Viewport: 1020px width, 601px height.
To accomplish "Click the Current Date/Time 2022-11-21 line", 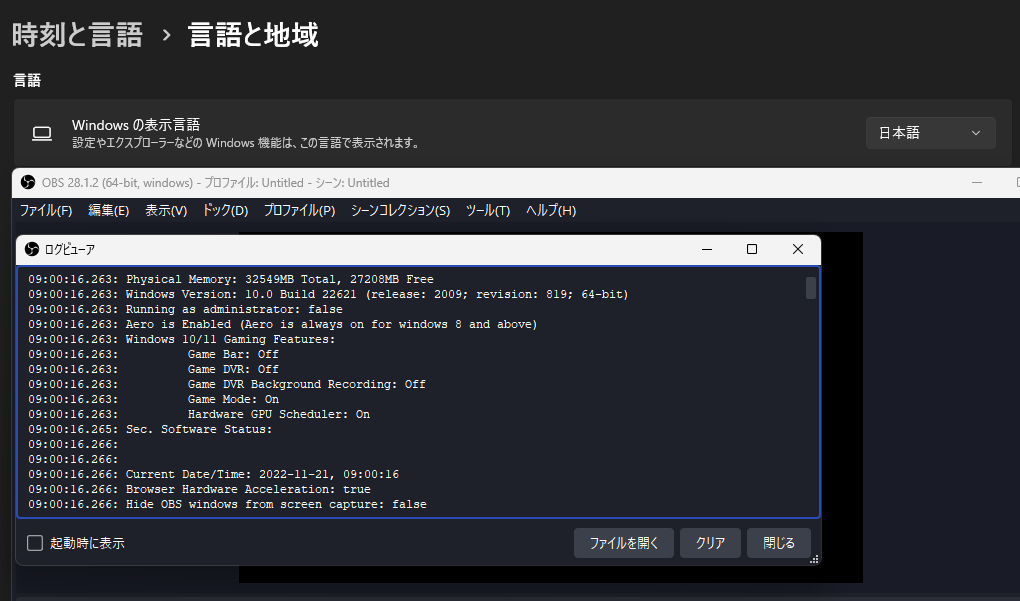I will click(x=213, y=474).
